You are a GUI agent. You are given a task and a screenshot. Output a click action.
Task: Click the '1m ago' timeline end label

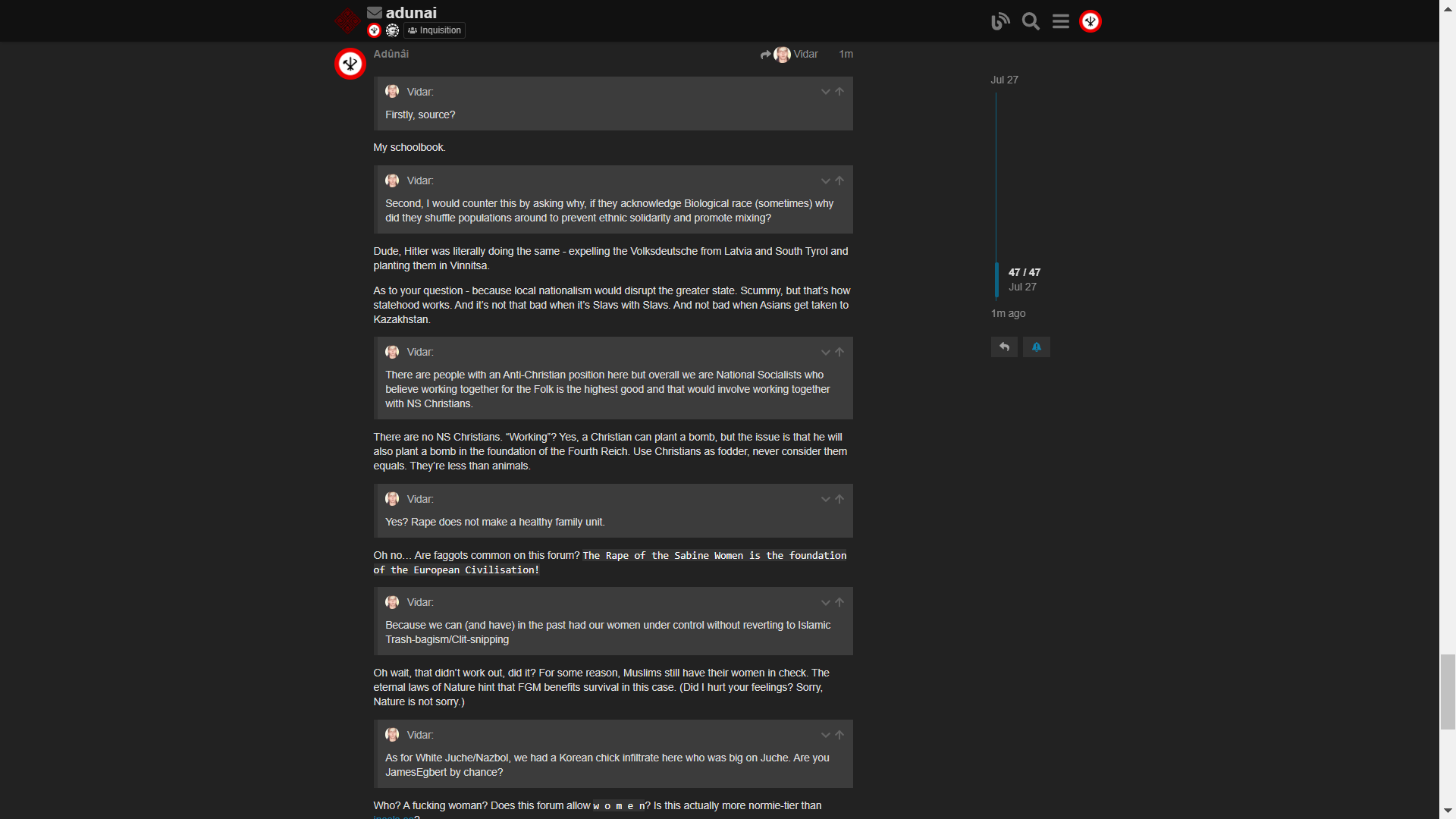[x=1008, y=313]
